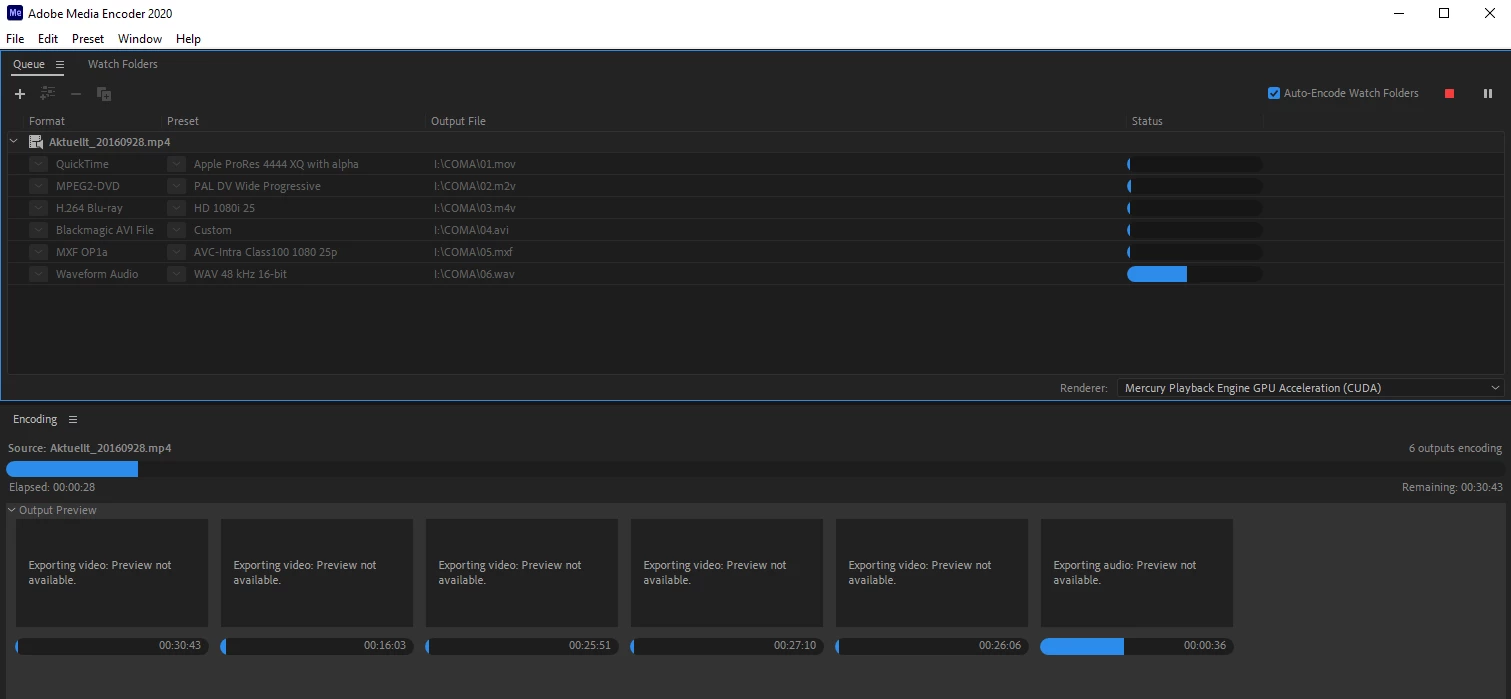Select the Encoding panel tab
1511x699 pixels.
[35, 419]
